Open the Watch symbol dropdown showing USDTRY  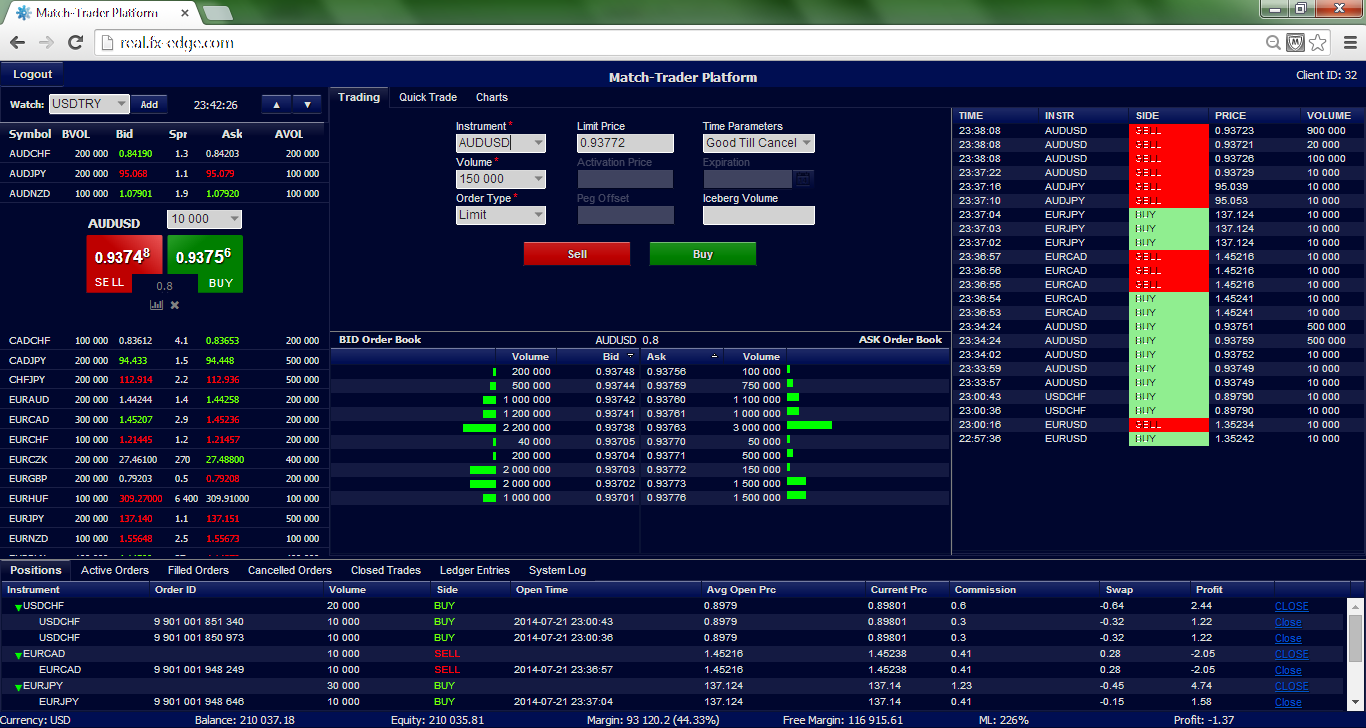point(89,104)
